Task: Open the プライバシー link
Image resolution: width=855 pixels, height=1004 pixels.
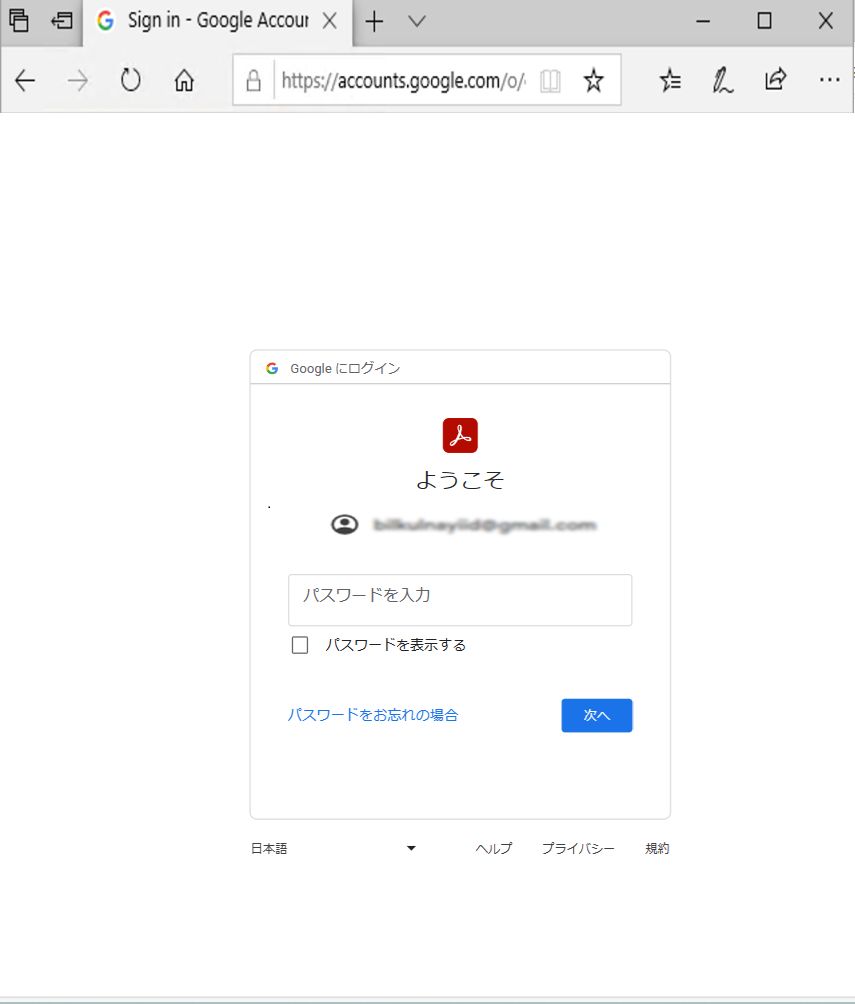Action: pyautogui.click(x=578, y=847)
